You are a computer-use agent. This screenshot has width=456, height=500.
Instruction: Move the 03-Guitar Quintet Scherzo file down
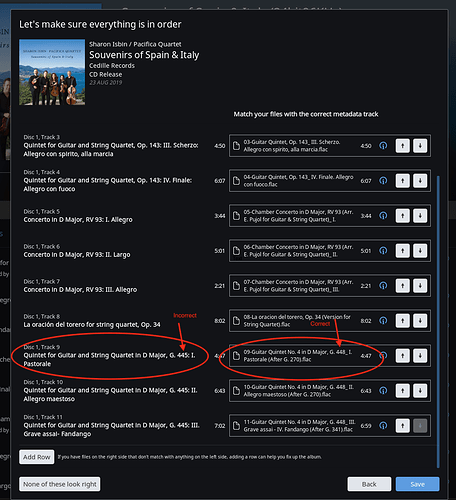(x=420, y=146)
